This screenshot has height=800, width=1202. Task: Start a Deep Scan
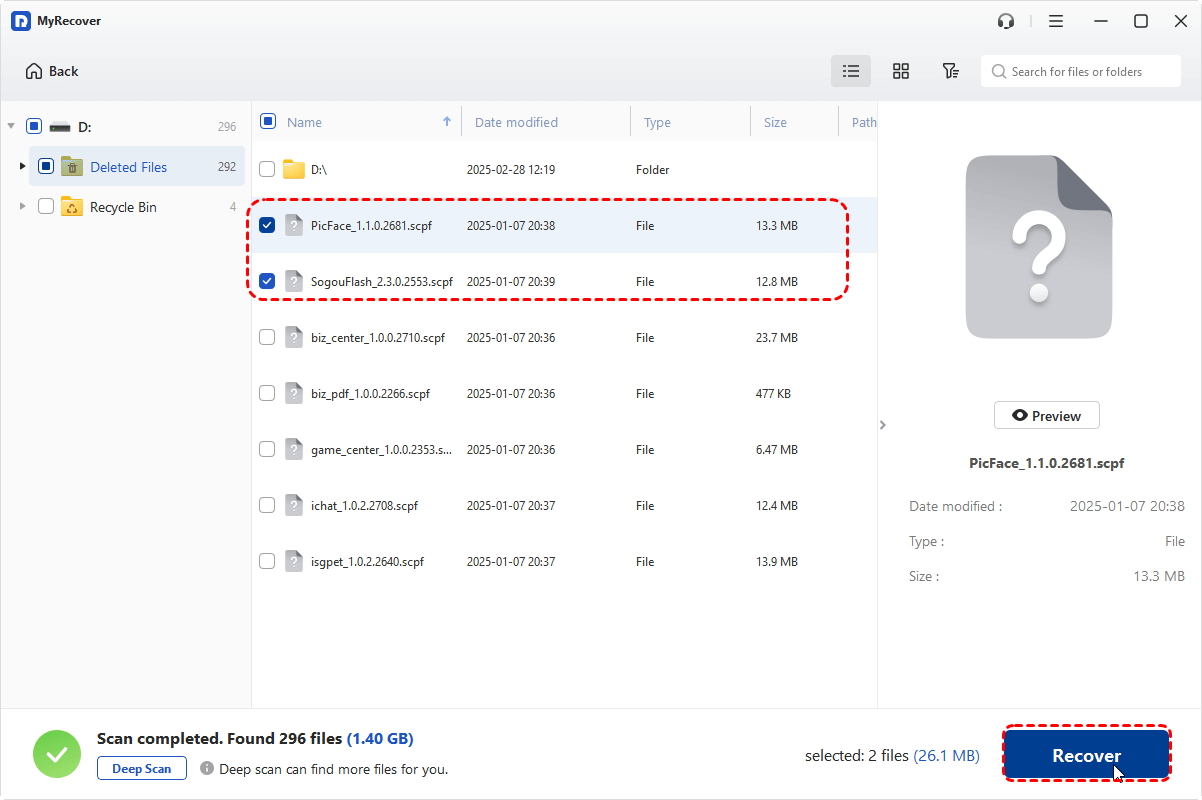pyautogui.click(x=142, y=769)
